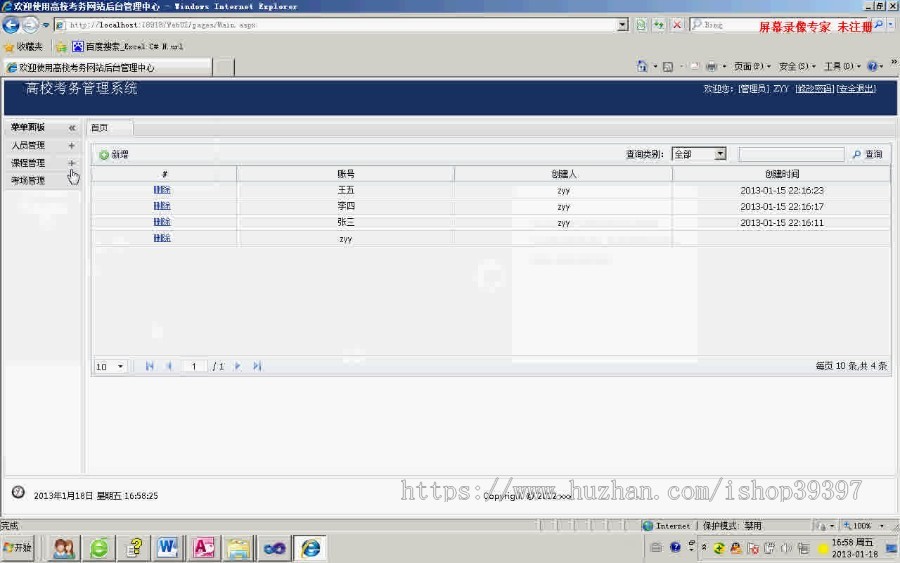Select the 李四 account cell
The width and height of the screenshot is (900, 563).
pos(346,206)
